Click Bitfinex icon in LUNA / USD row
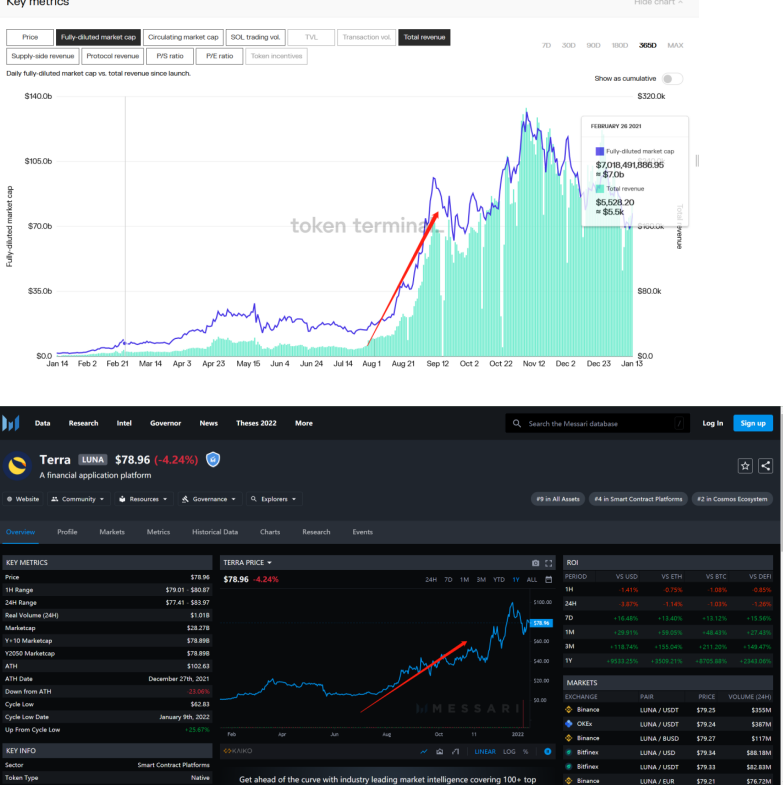The image size is (783, 785). tap(569, 752)
